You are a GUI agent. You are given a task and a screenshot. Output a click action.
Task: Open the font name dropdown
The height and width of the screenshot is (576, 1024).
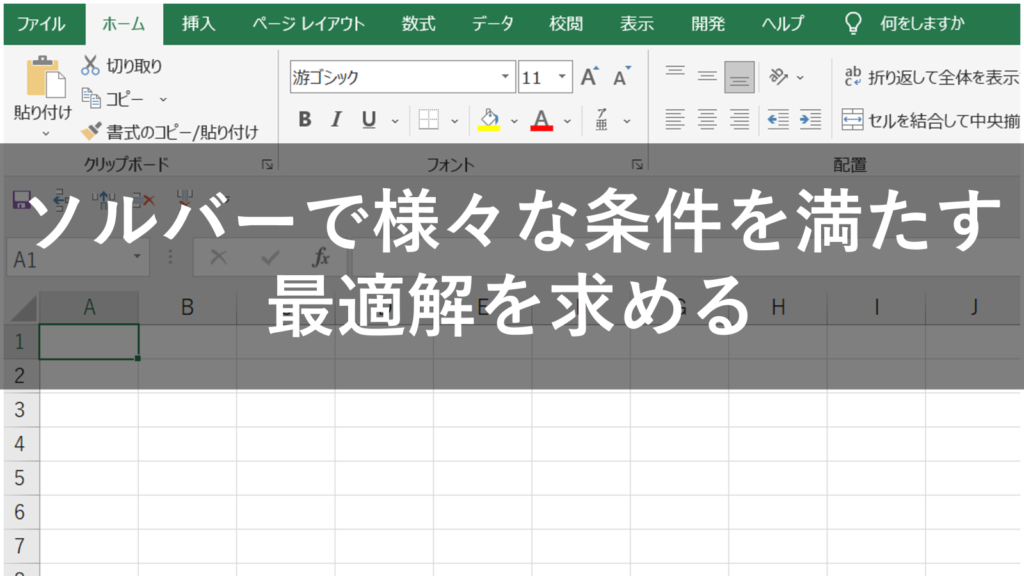click(505, 76)
